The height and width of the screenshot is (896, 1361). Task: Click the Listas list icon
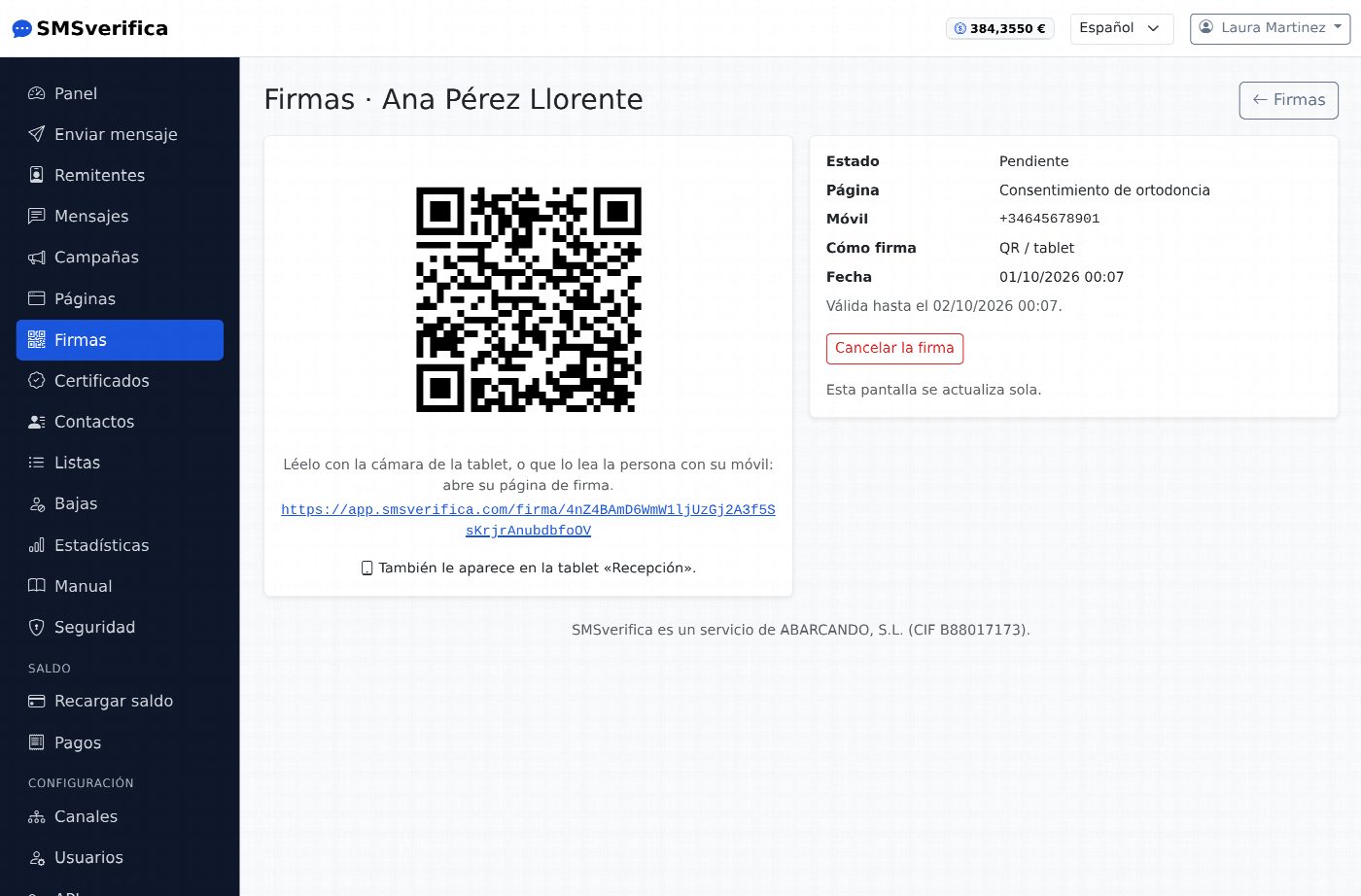[x=37, y=463]
